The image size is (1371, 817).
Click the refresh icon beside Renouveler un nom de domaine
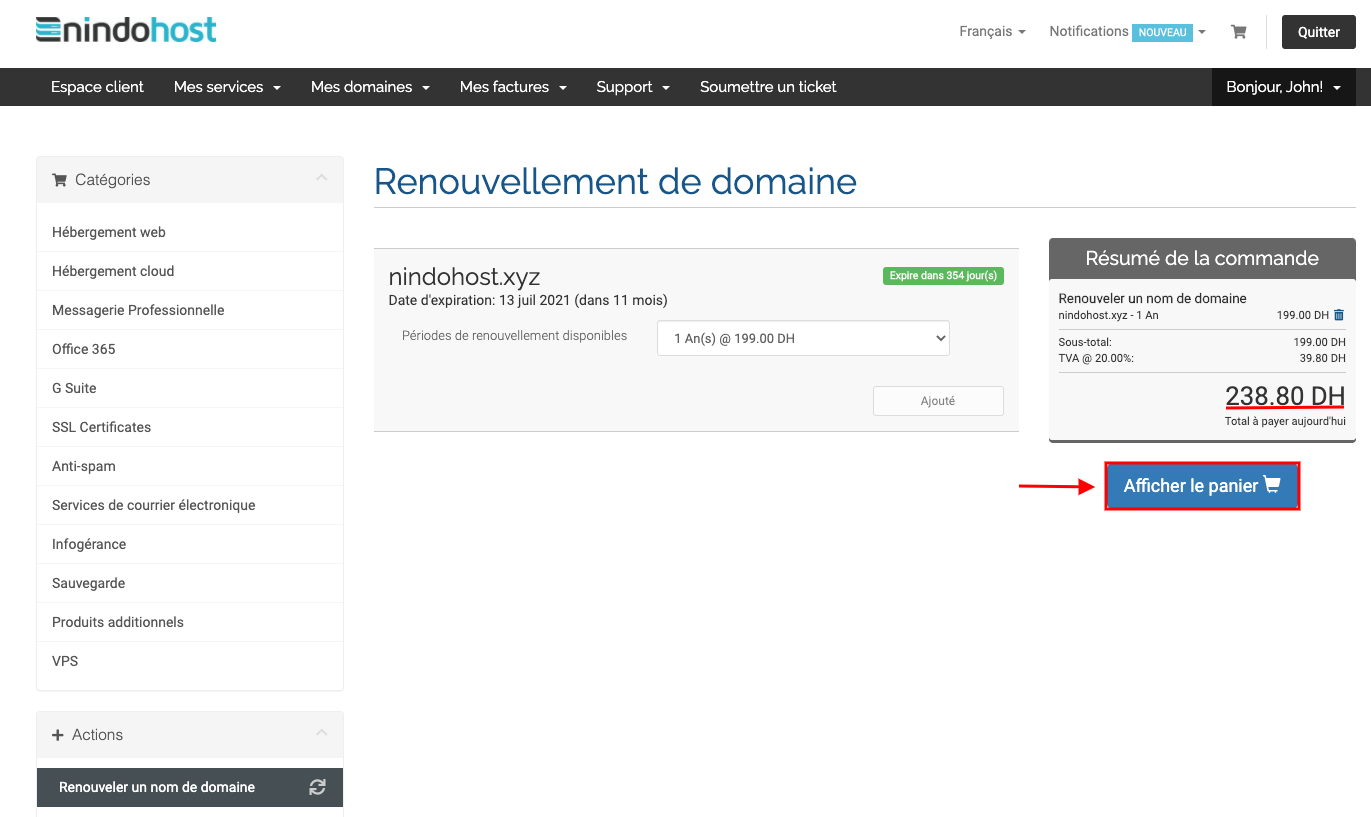coord(317,787)
